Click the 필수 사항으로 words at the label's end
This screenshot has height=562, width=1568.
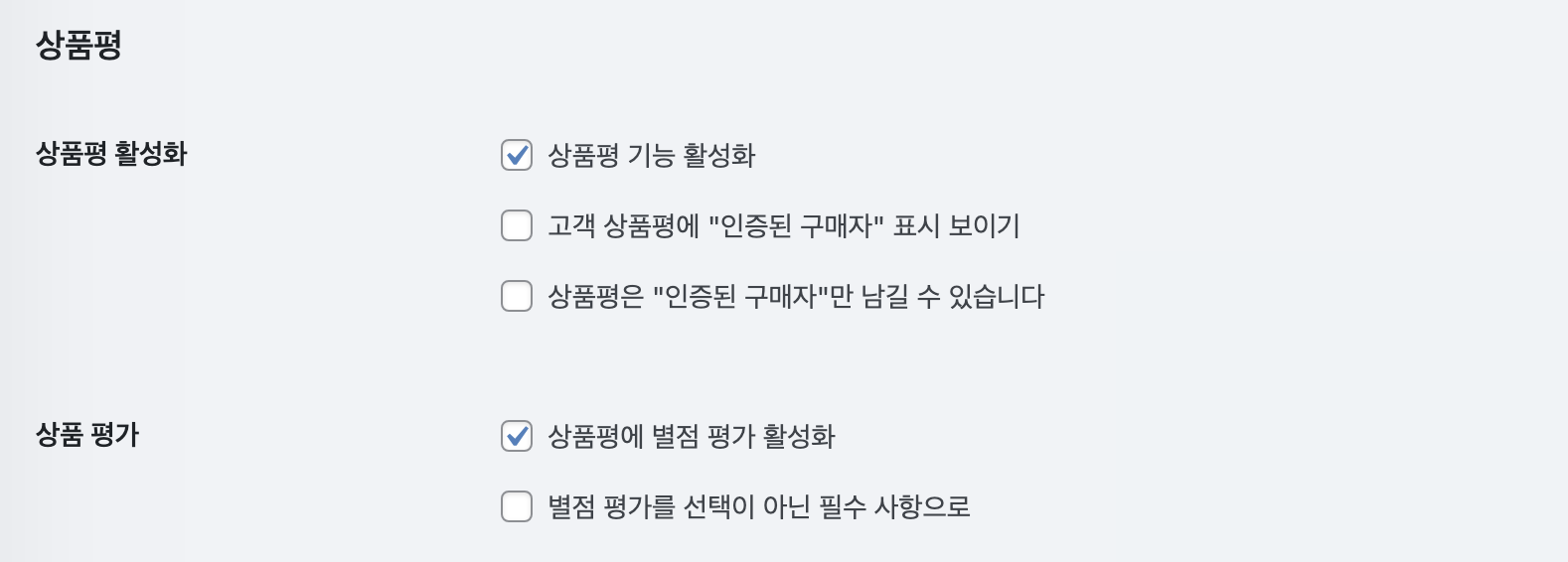894,507
